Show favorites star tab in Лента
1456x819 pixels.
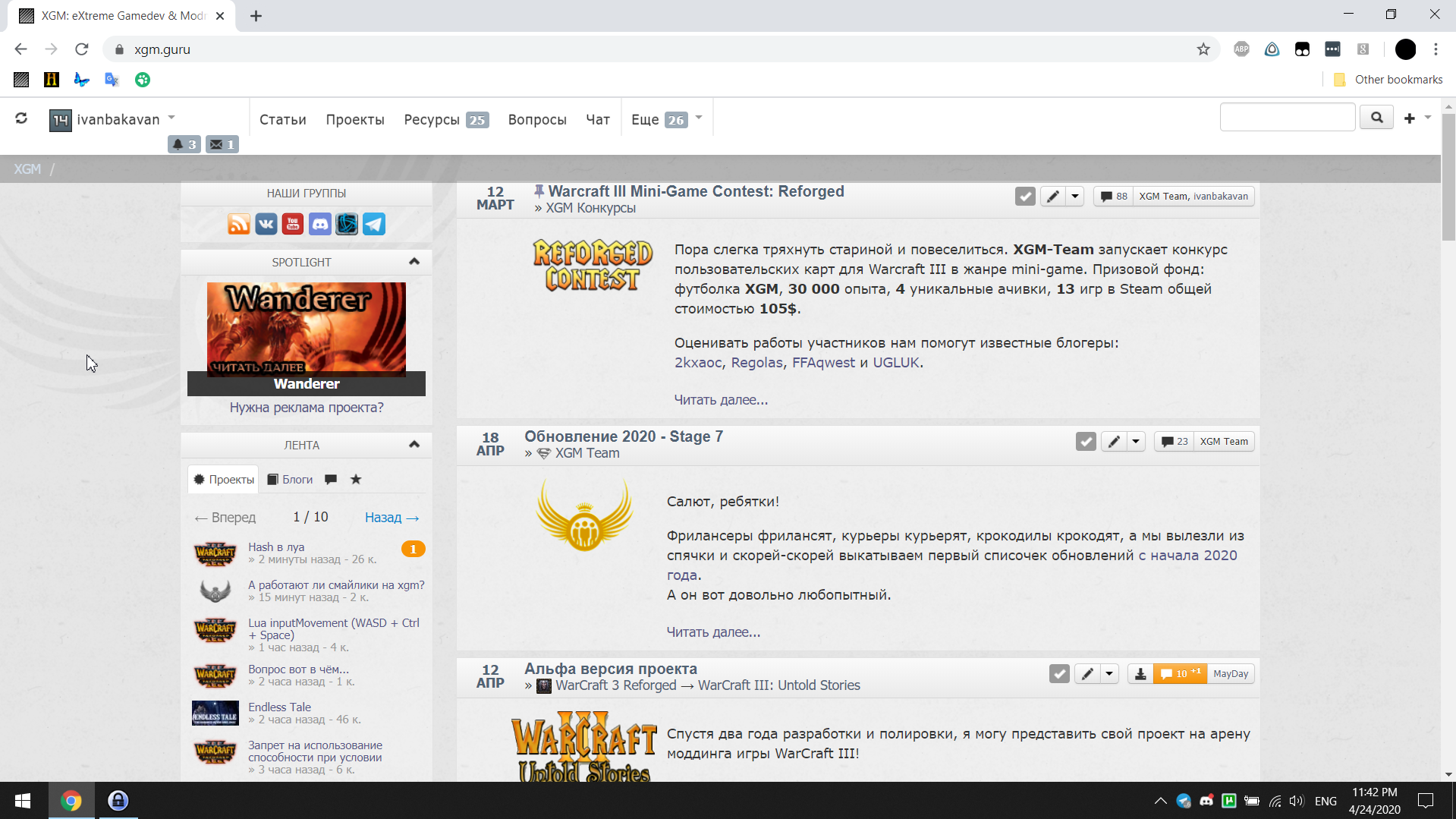(x=356, y=480)
